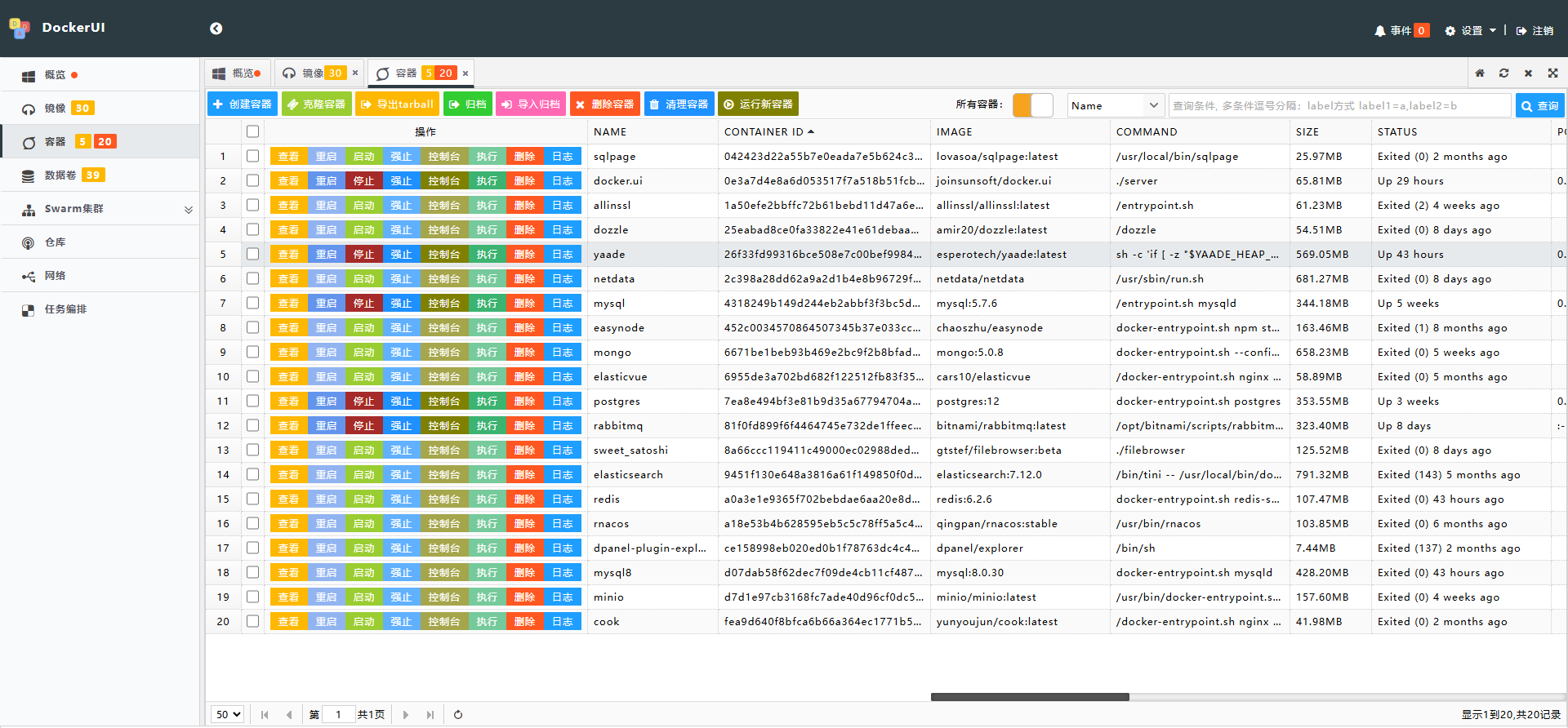Open the Name filter dropdown

(x=1115, y=105)
